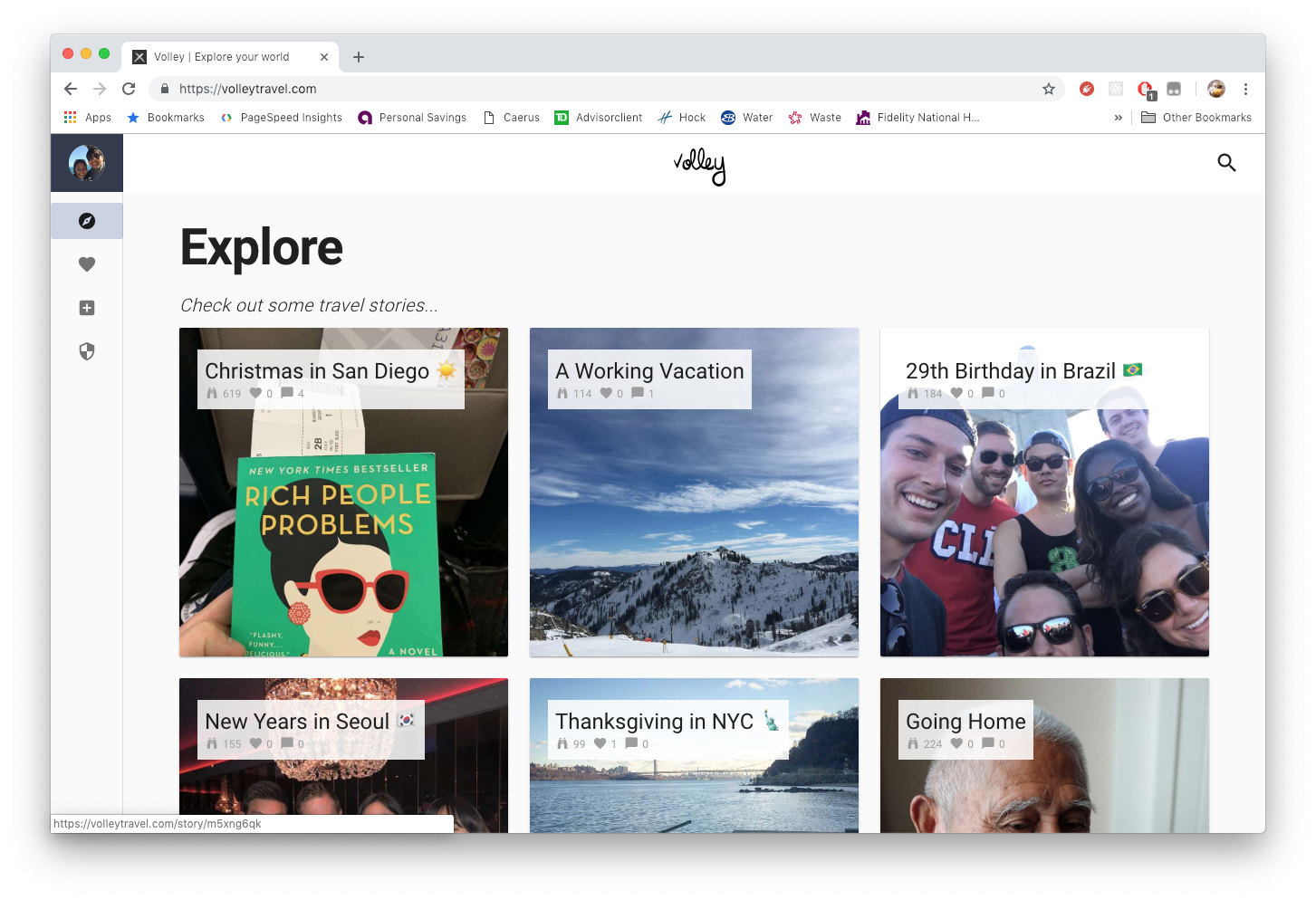1316x900 pixels.
Task: Go back with the browser back arrow
Action: tap(71, 89)
